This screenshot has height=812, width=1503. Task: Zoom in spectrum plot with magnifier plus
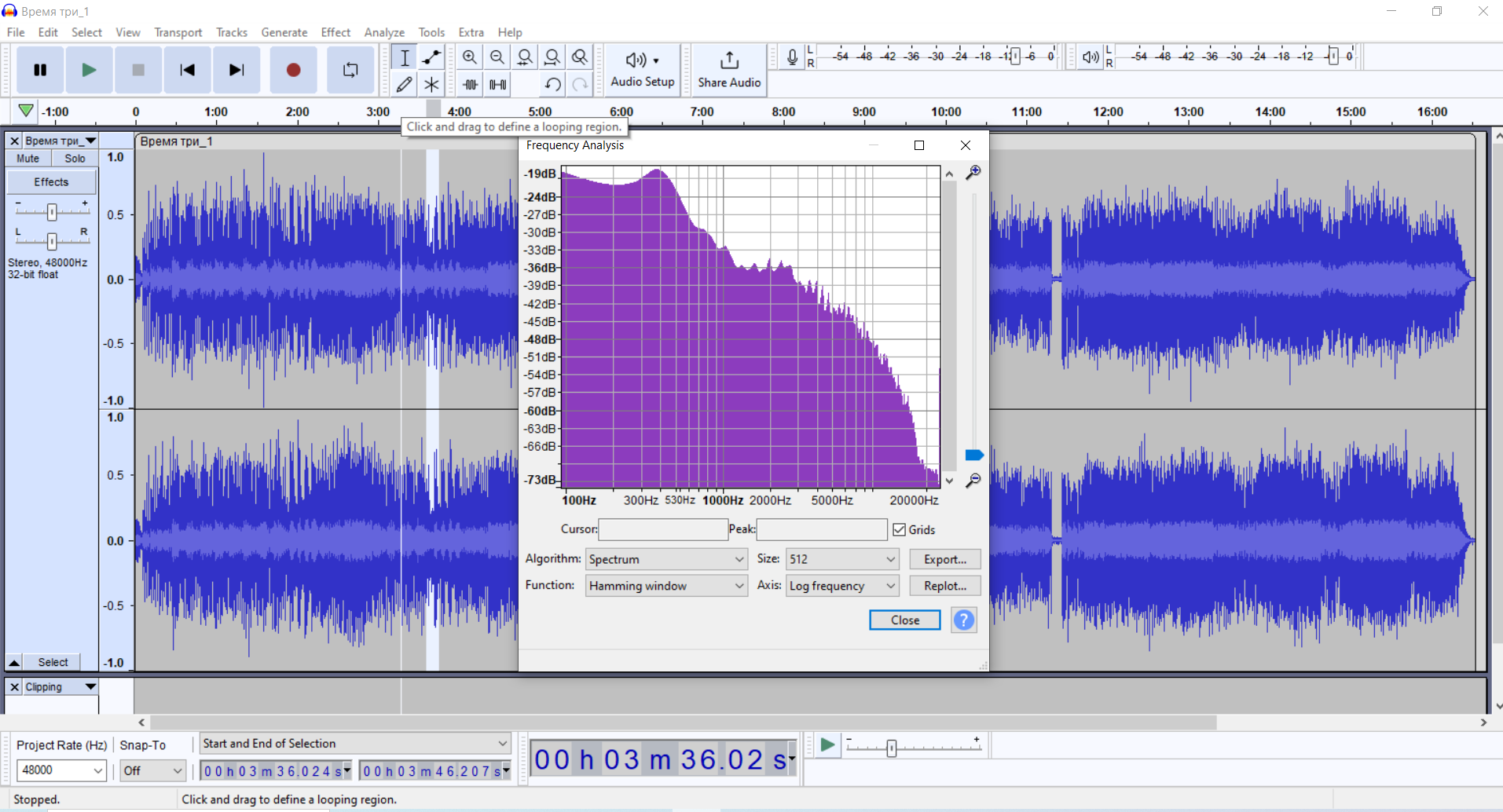pos(973,172)
